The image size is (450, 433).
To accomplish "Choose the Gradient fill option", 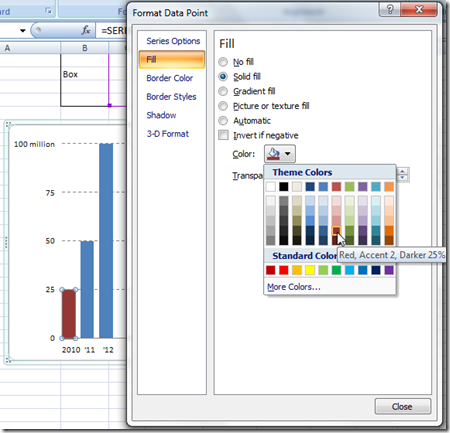I will pos(223,91).
